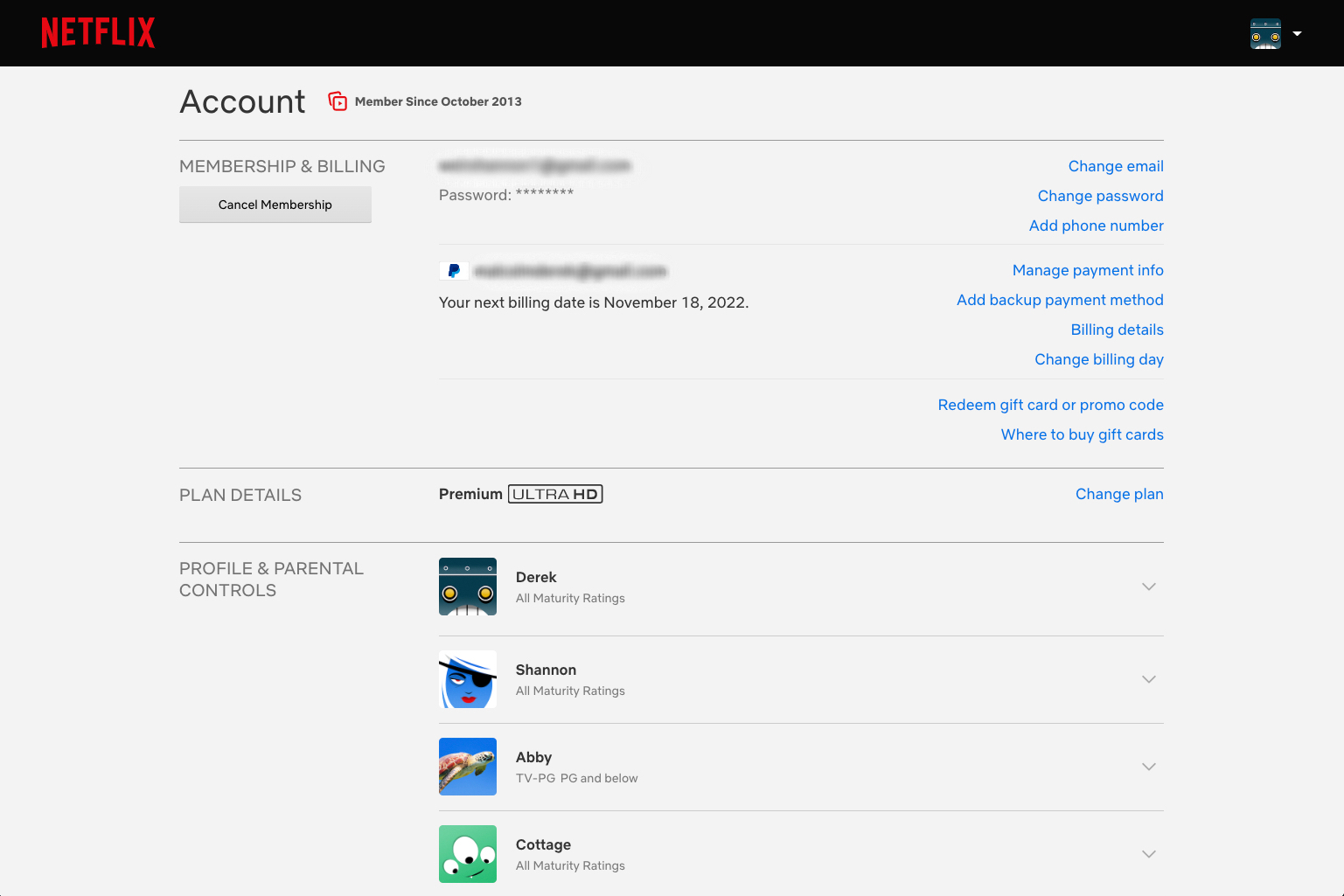Click Cottage's All Maturity Ratings text
This screenshot has width=1344, height=896.
tap(570, 865)
